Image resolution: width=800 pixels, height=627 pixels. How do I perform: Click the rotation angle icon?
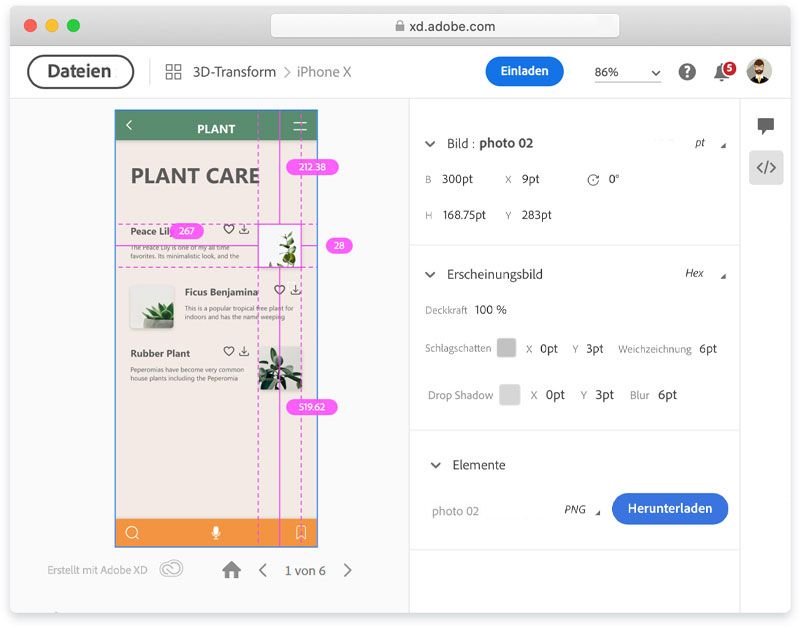[x=593, y=180]
